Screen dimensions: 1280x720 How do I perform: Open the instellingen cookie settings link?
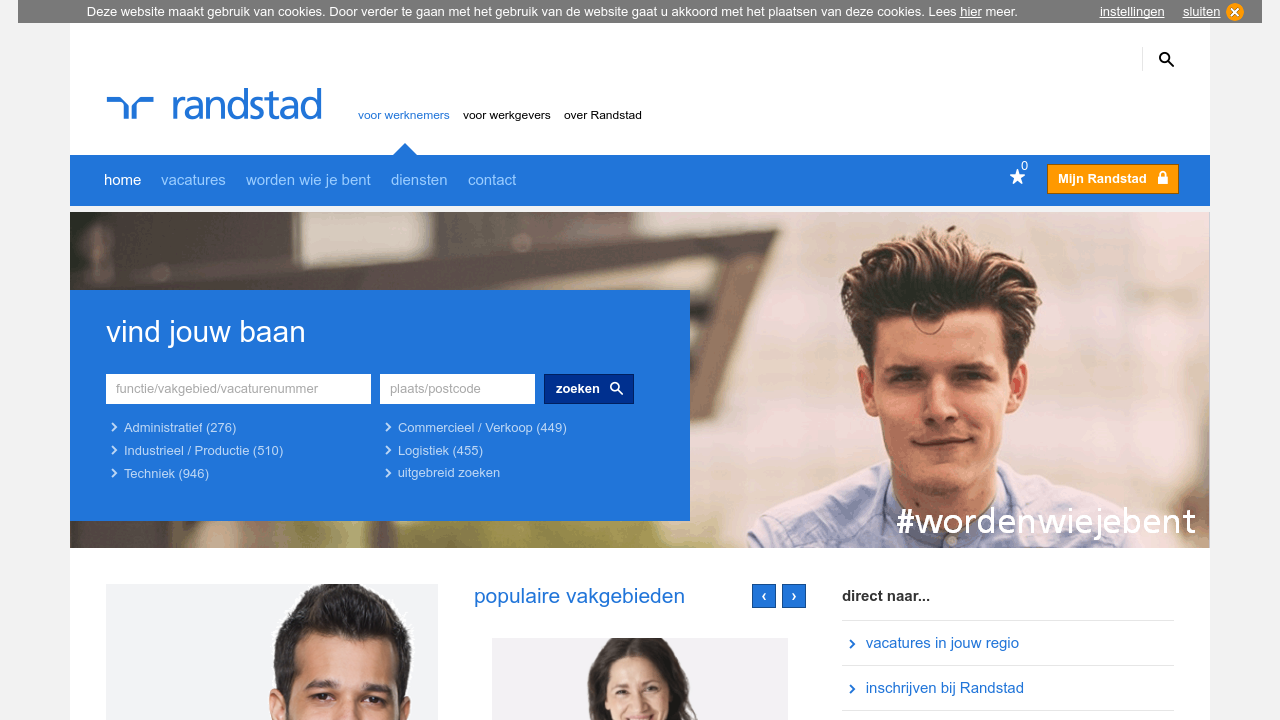point(1131,12)
